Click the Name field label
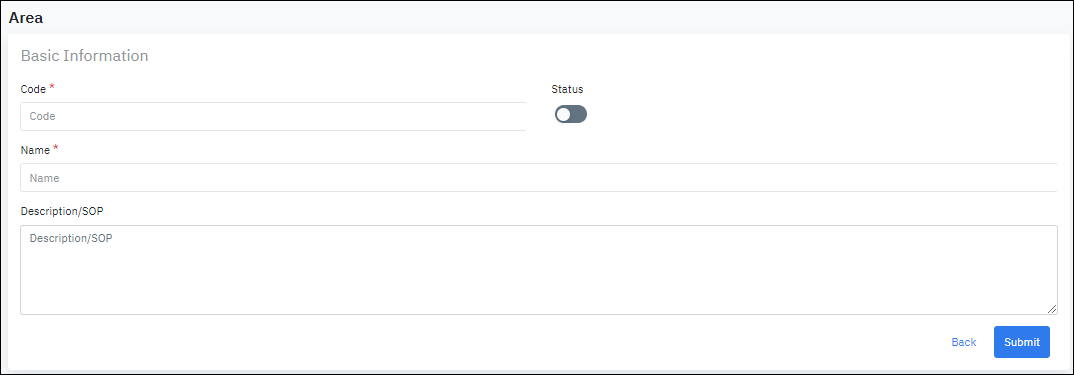The width and height of the screenshot is (1074, 375). (36, 150)
